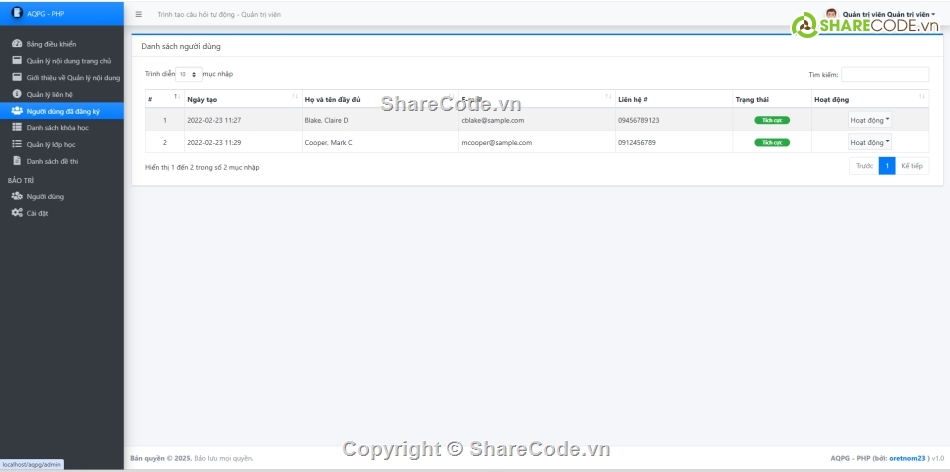Screen dimensions: 950x472
Task: Select Quản lý nội dung trang chủ menu
Action: tap(68, 61)
